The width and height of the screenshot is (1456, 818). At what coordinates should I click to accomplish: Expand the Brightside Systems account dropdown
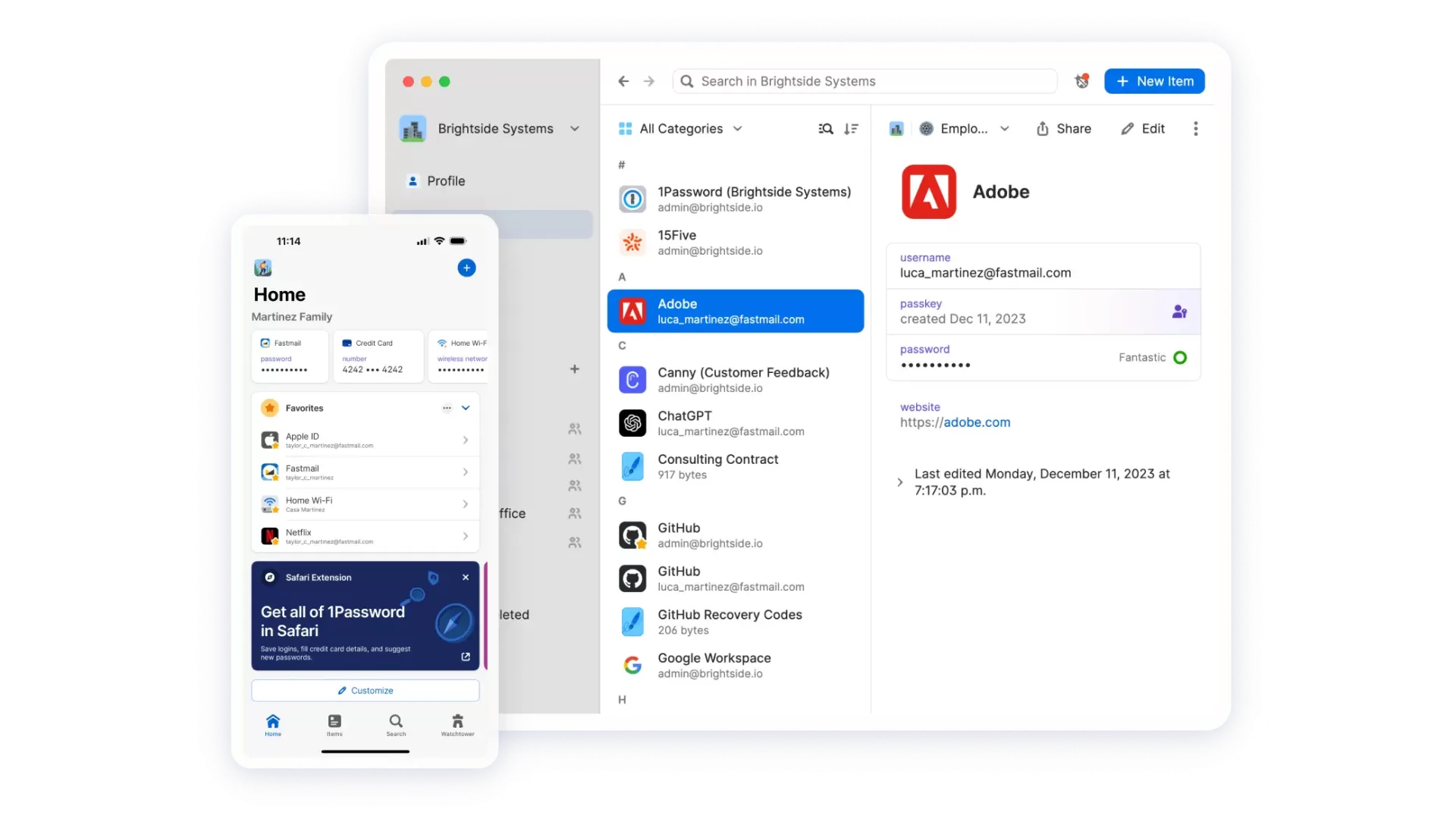(x=575, y=129)
